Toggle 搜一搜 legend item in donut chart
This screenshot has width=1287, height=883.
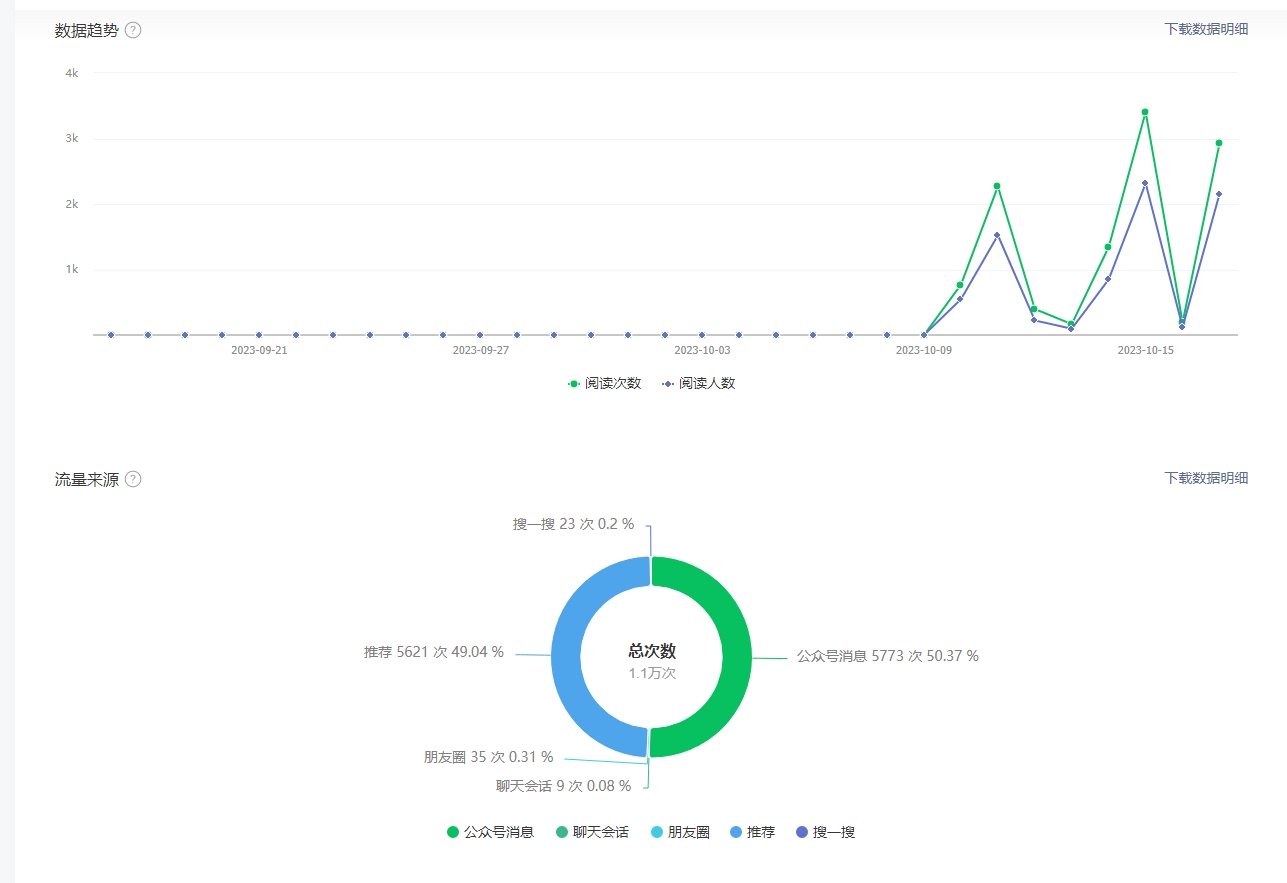click(x=825, y=832)
